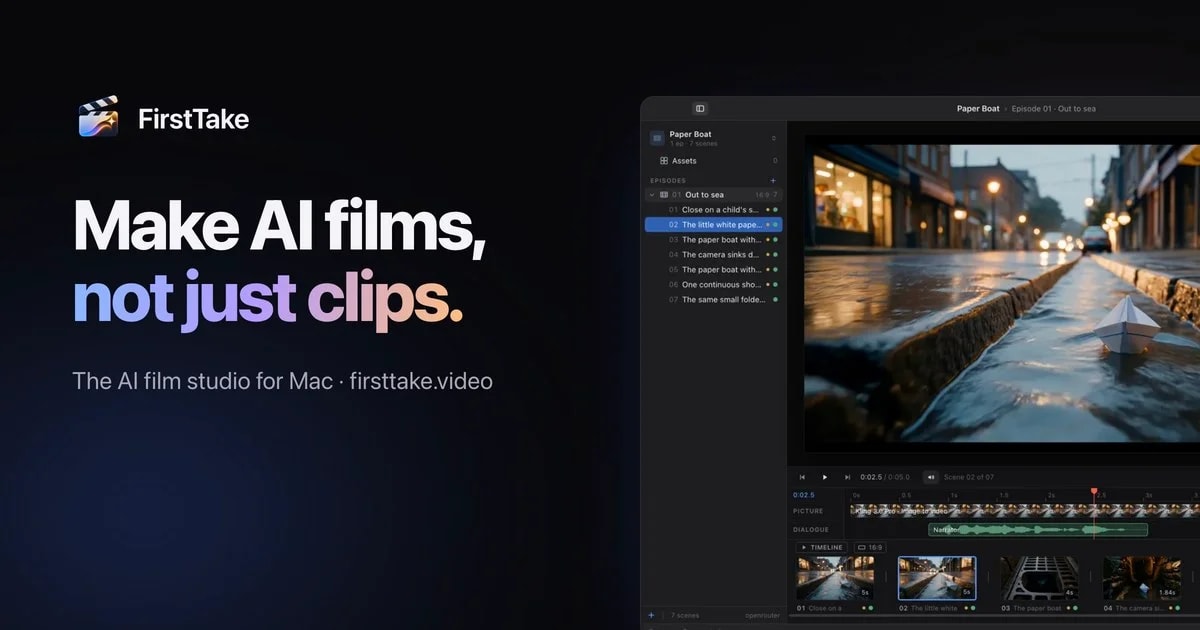Open the Paper Boat project icon
This screenshot has width=1200, height=630.
click(657, 138)
